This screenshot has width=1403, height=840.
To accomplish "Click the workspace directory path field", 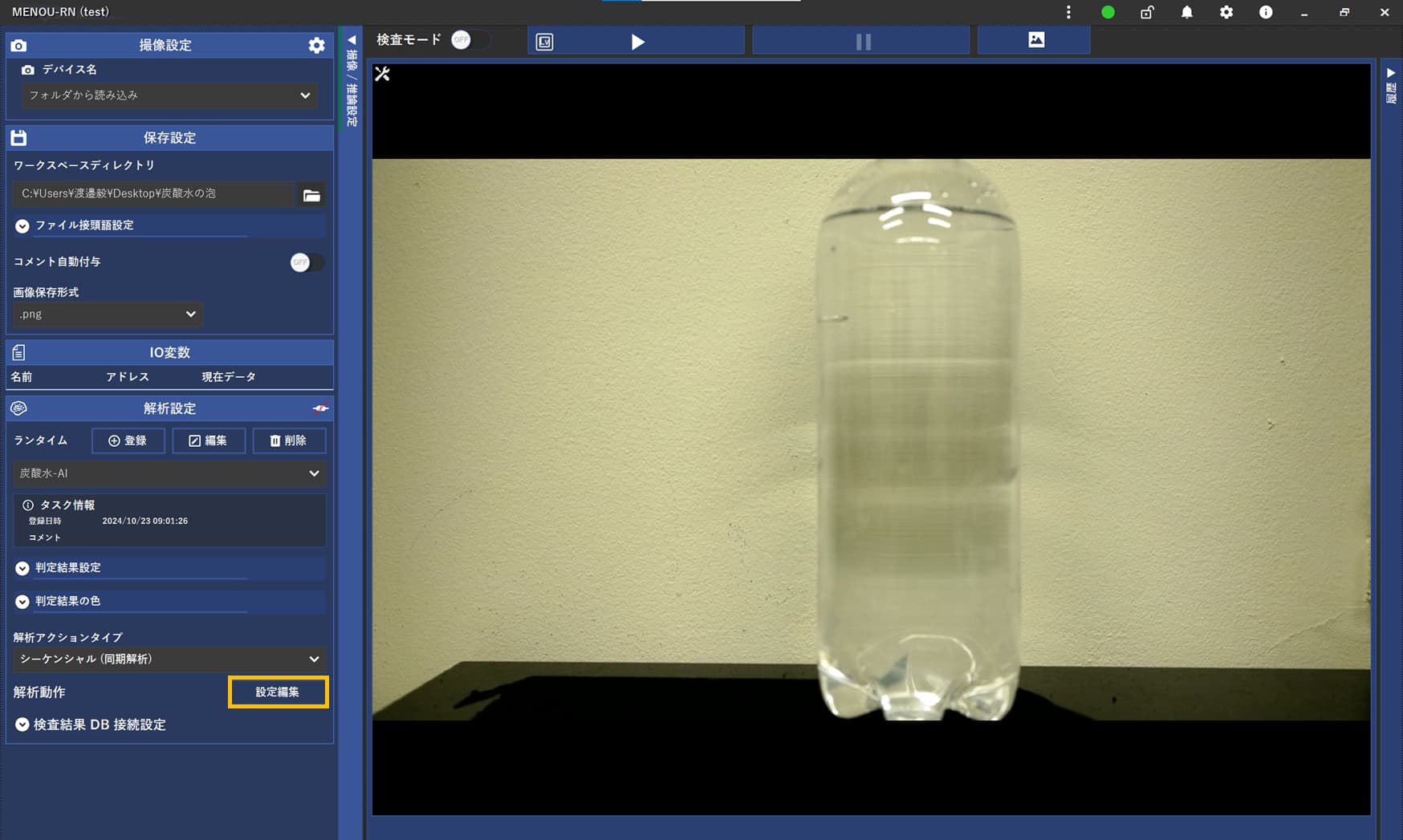I will tap(154, 194).
